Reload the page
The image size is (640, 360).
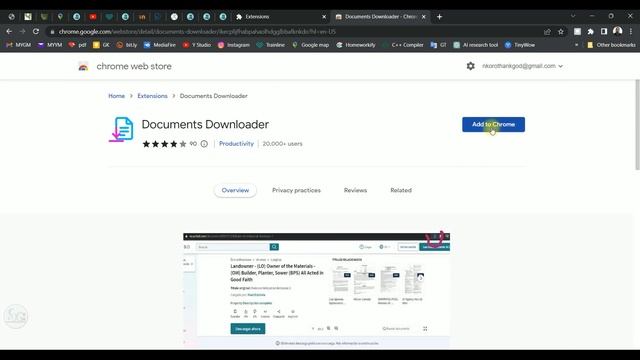click(36, 31)
